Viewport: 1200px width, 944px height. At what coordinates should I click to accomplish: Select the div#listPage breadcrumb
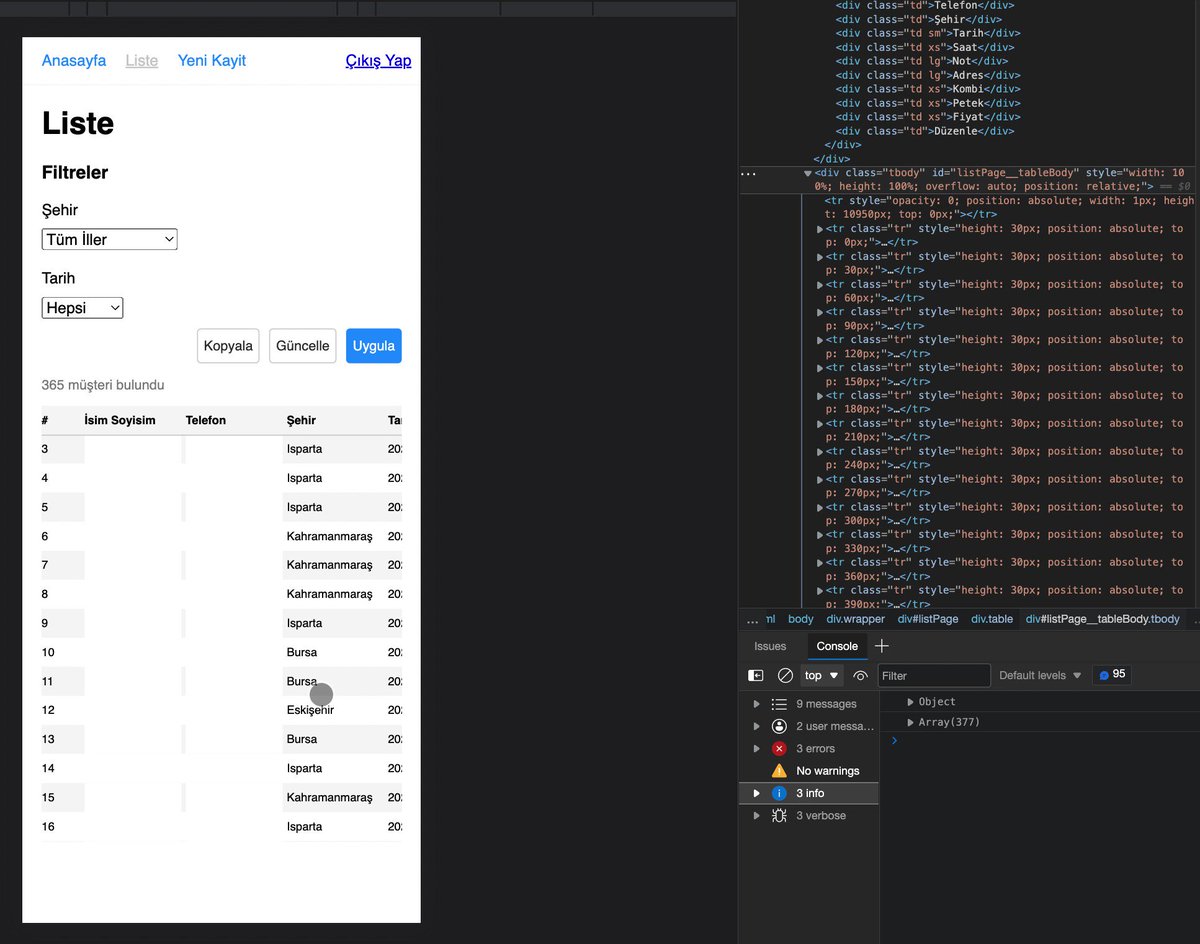928,620
